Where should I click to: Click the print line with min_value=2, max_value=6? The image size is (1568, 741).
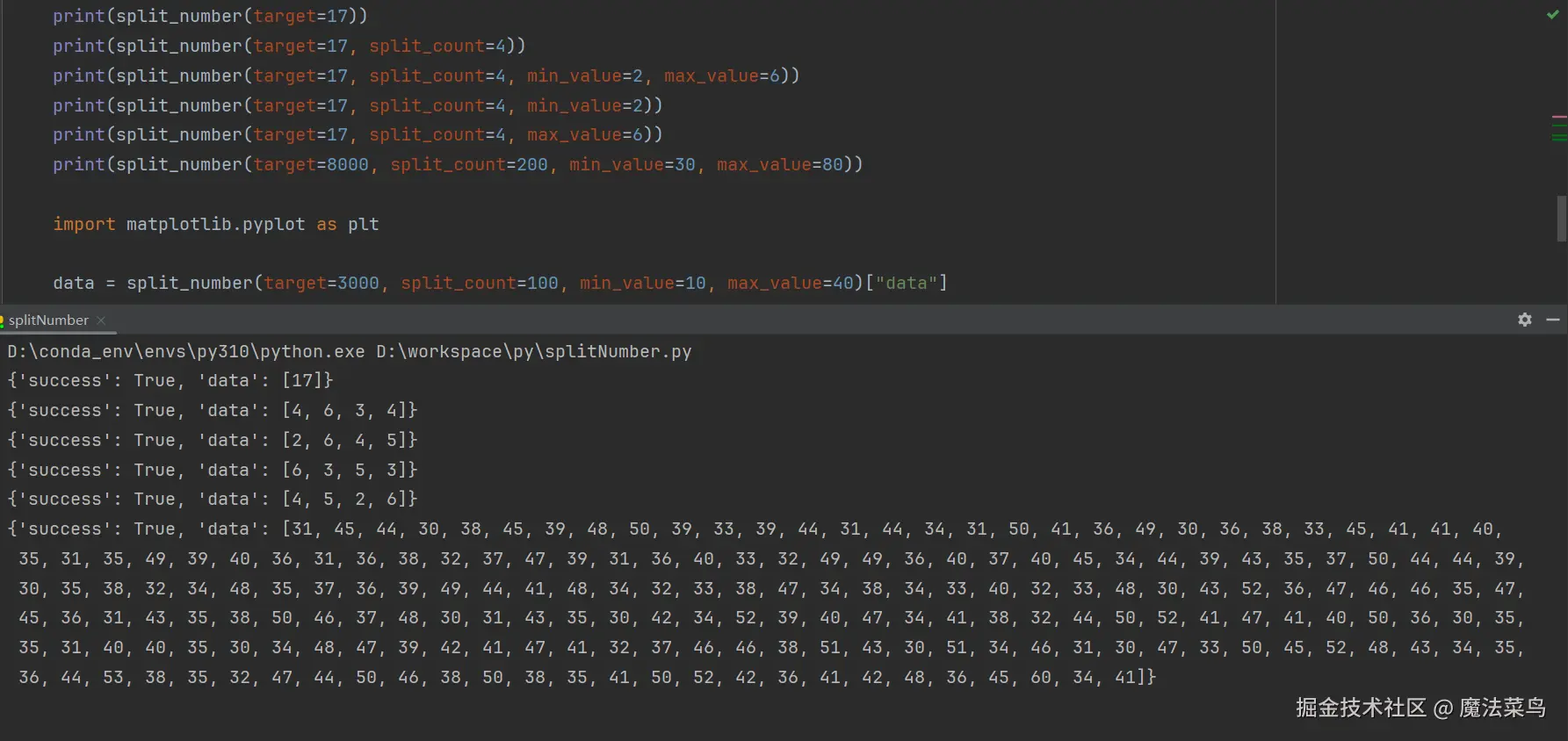(426, 76)
